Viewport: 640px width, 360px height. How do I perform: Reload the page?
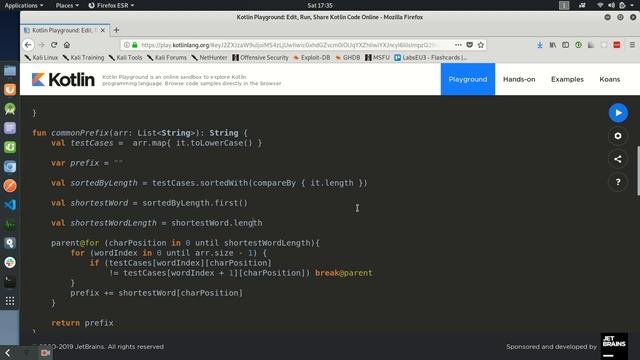pyautogui.click(x=54, y=45)
